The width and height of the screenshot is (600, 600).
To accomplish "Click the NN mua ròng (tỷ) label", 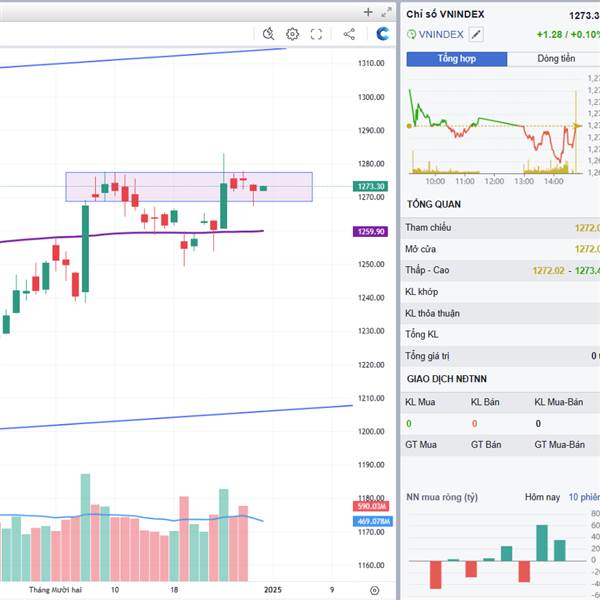I will (x=442, y=497).
